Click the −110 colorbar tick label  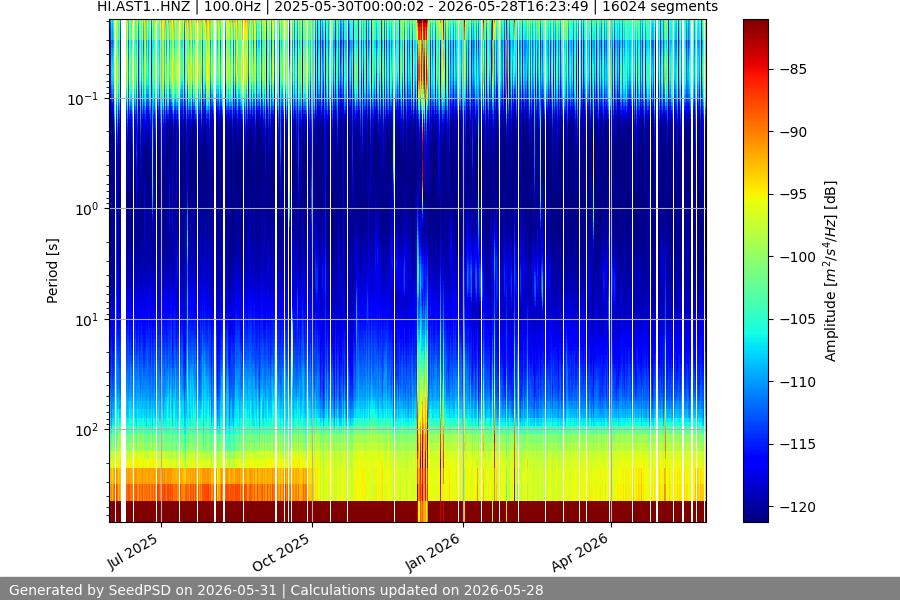point(798,382)
